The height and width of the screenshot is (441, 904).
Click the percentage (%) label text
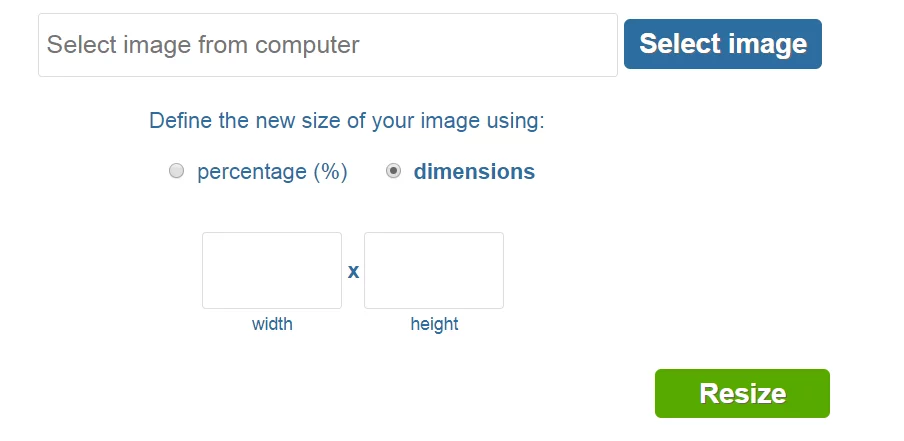click(272, 172)
